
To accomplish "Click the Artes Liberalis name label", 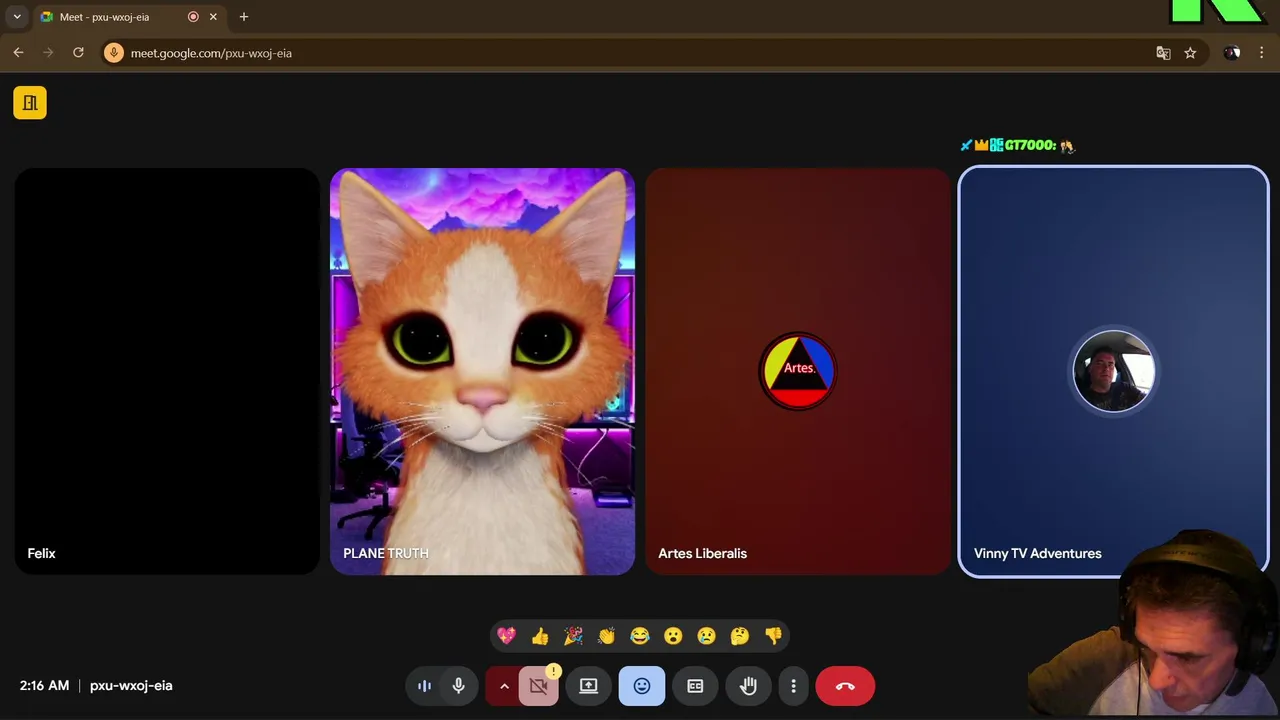I will pos(702,553).
